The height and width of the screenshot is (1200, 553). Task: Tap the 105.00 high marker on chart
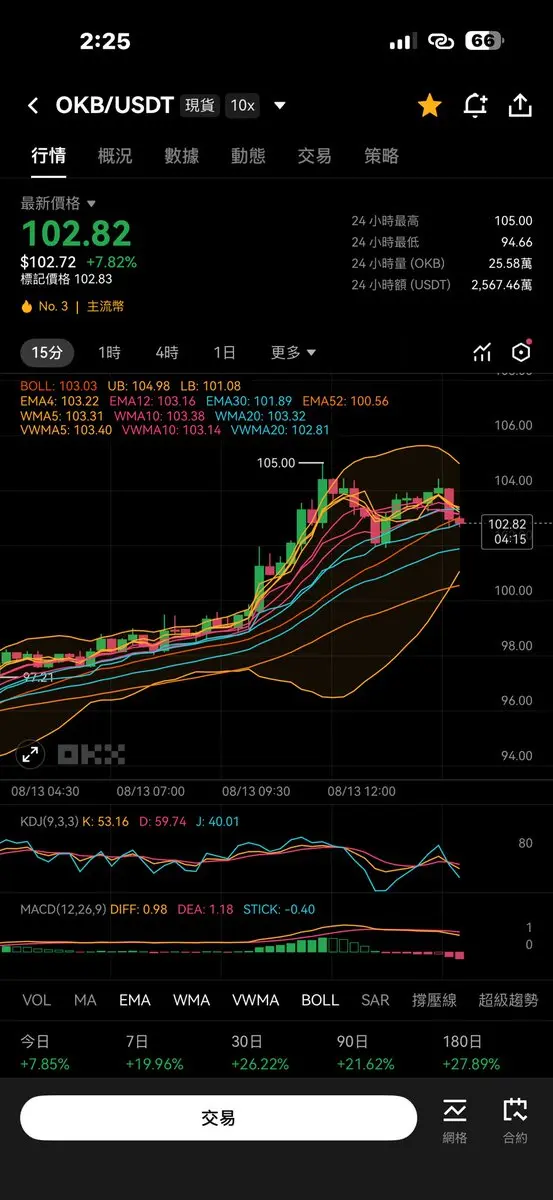tap(276, 463)
